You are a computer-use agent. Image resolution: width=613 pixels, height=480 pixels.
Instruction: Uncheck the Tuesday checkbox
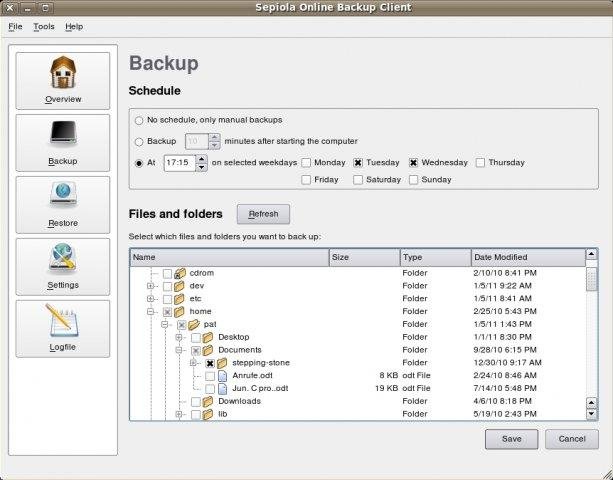tap(358, 163)
